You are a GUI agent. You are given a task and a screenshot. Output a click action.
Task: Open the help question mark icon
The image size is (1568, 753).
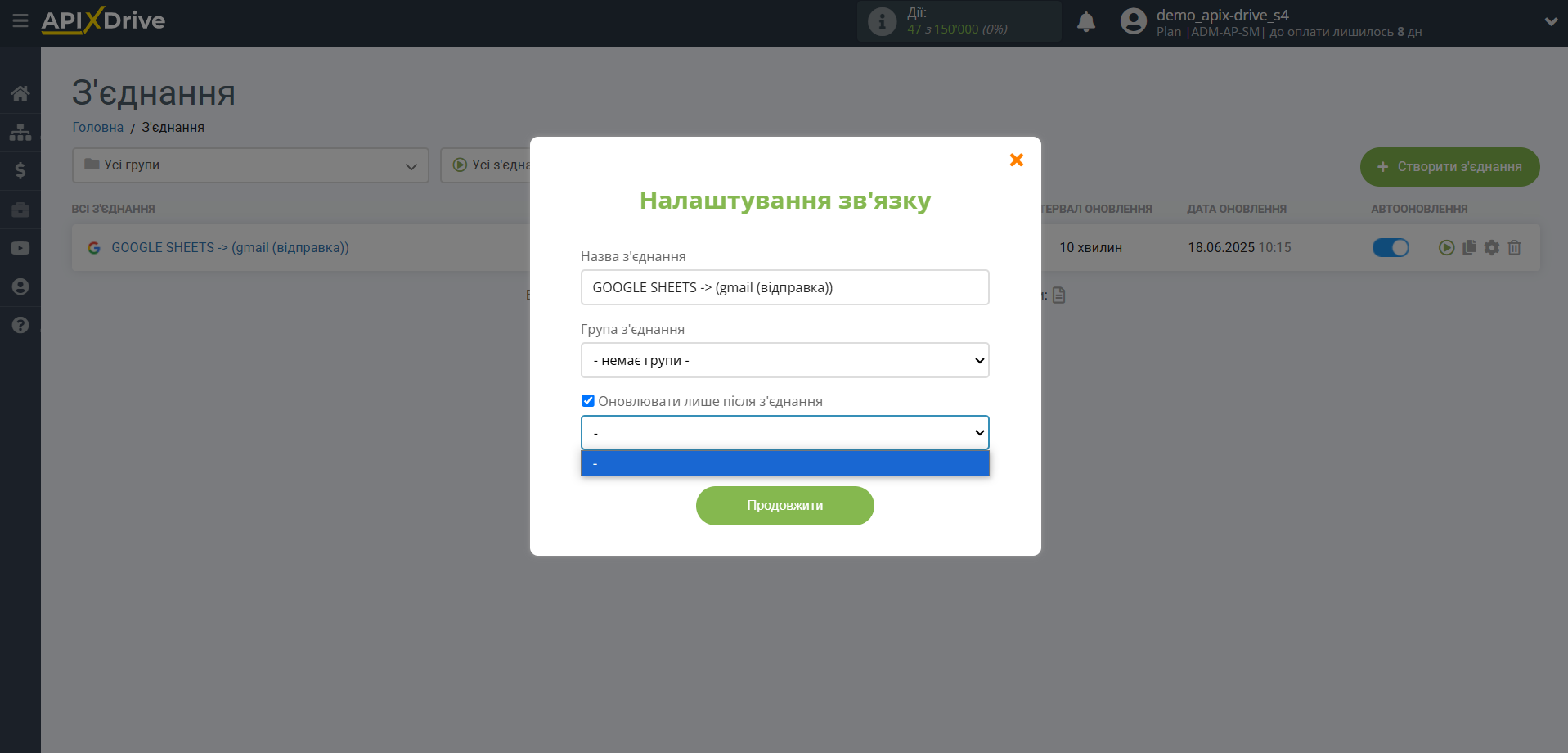(20, 325)
